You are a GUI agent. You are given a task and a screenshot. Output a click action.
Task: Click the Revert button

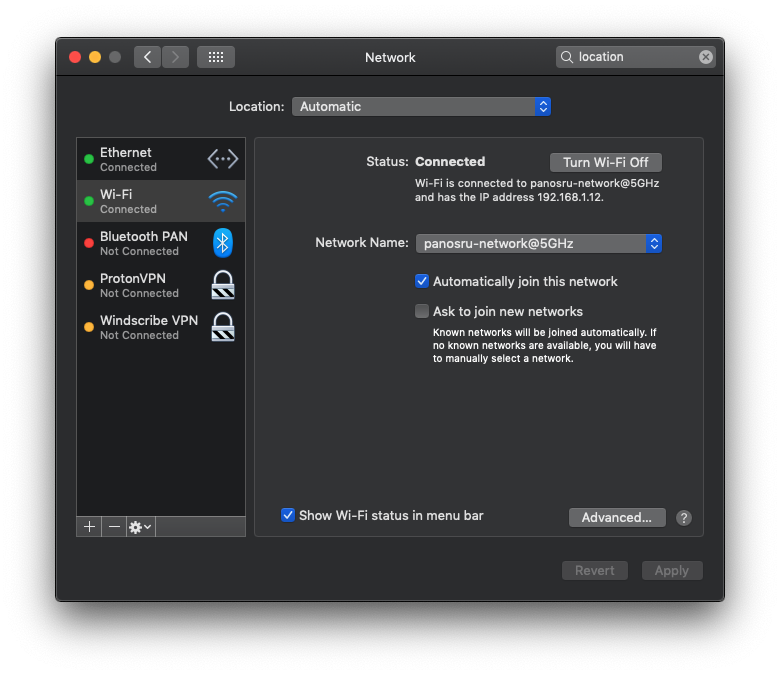(594, 571)
